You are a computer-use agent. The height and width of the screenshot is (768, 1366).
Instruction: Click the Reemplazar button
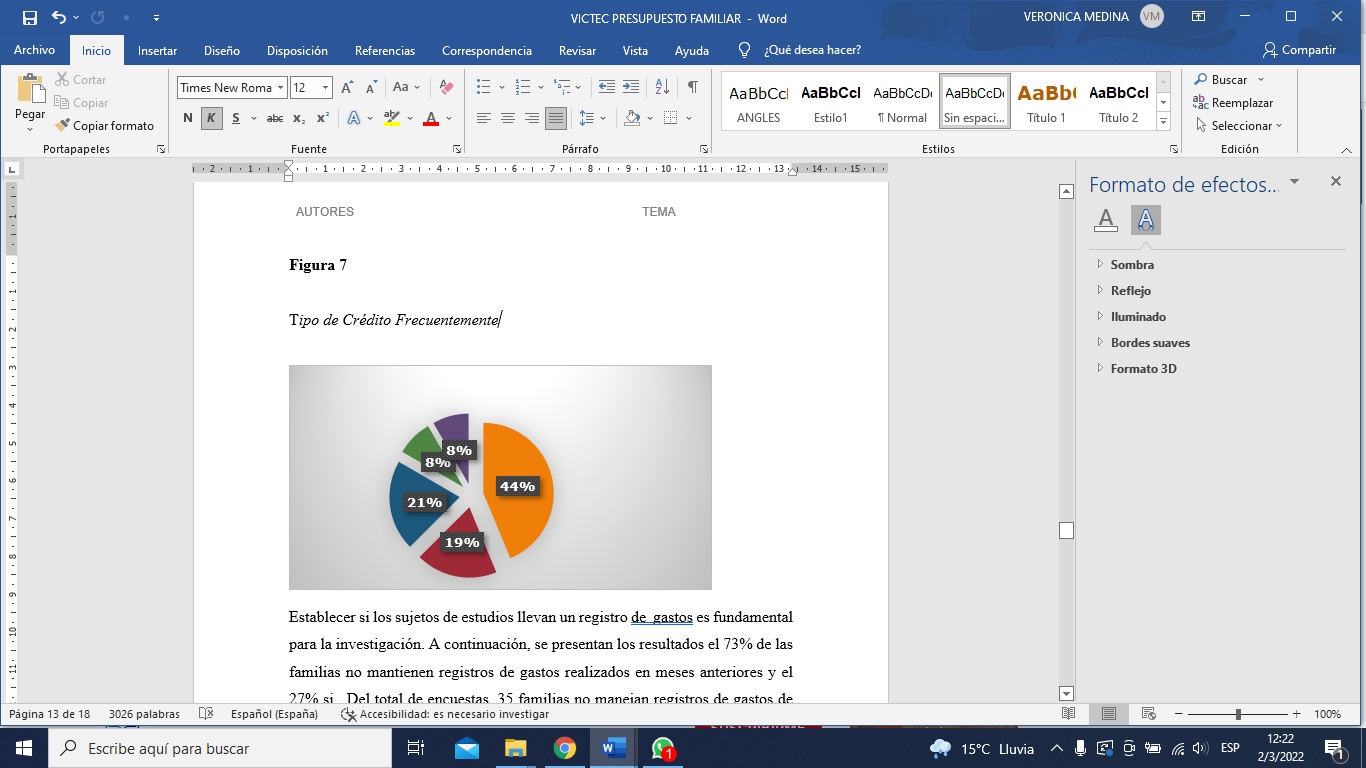click(x=1233, y=103)
